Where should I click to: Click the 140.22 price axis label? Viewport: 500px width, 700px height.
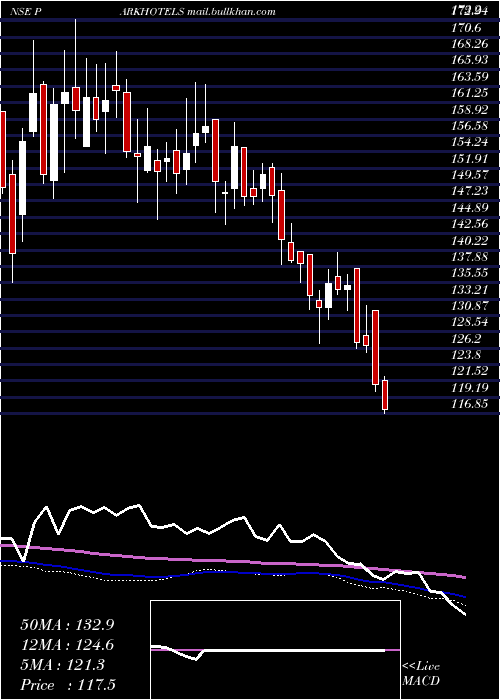coord(471,241)
